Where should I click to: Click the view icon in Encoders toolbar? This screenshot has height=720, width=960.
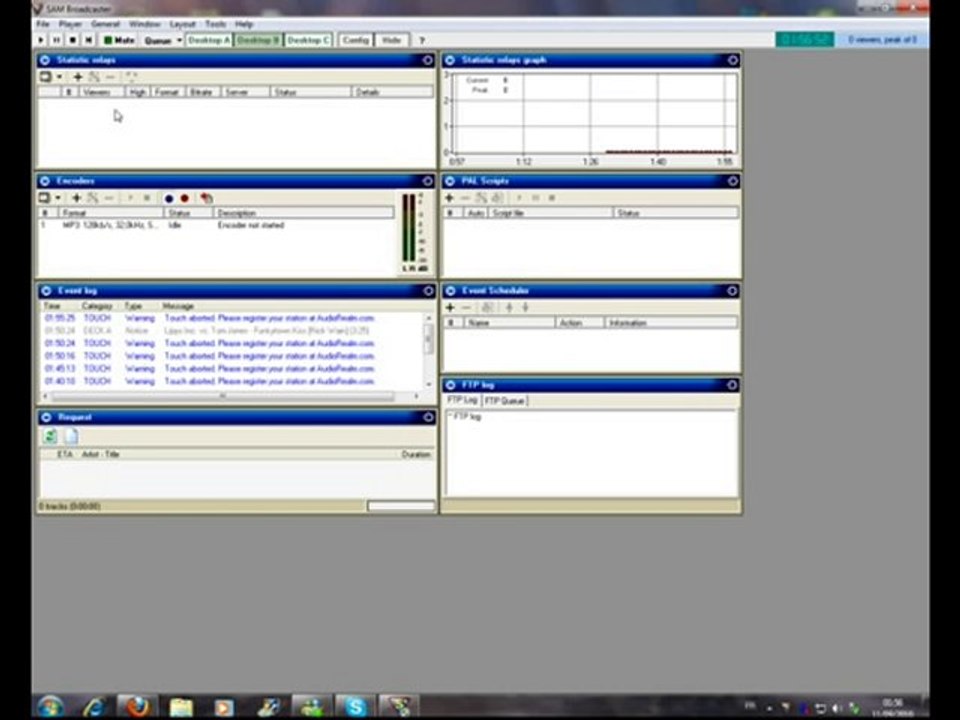[x=45, y=198]
